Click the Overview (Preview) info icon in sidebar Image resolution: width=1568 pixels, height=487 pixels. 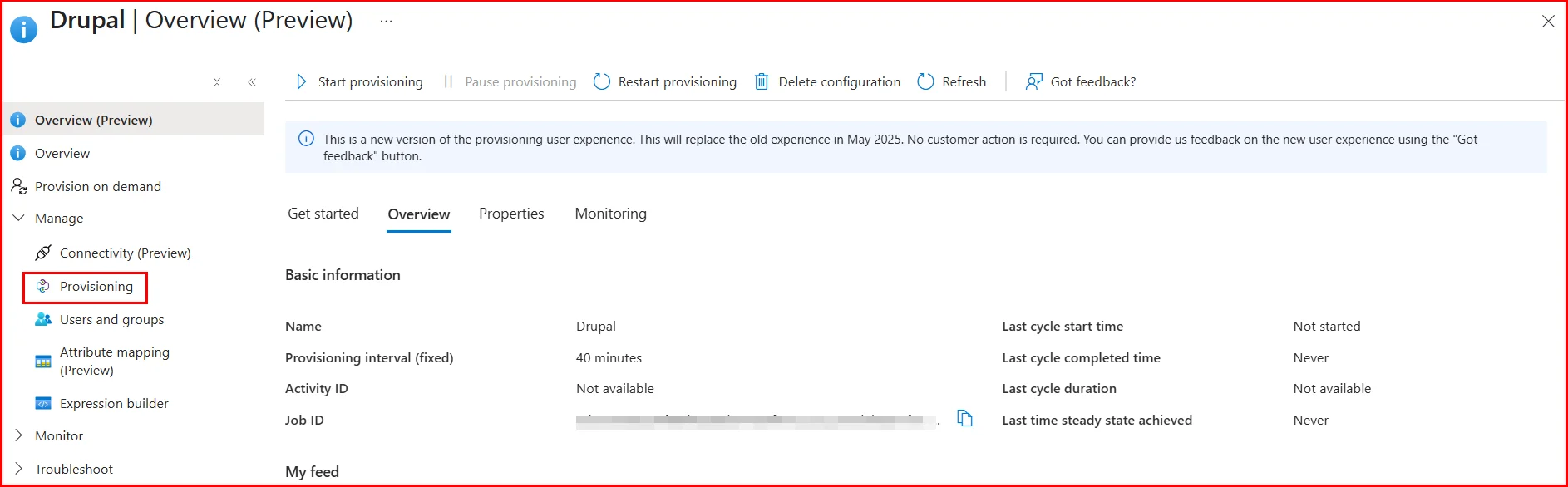17,120
